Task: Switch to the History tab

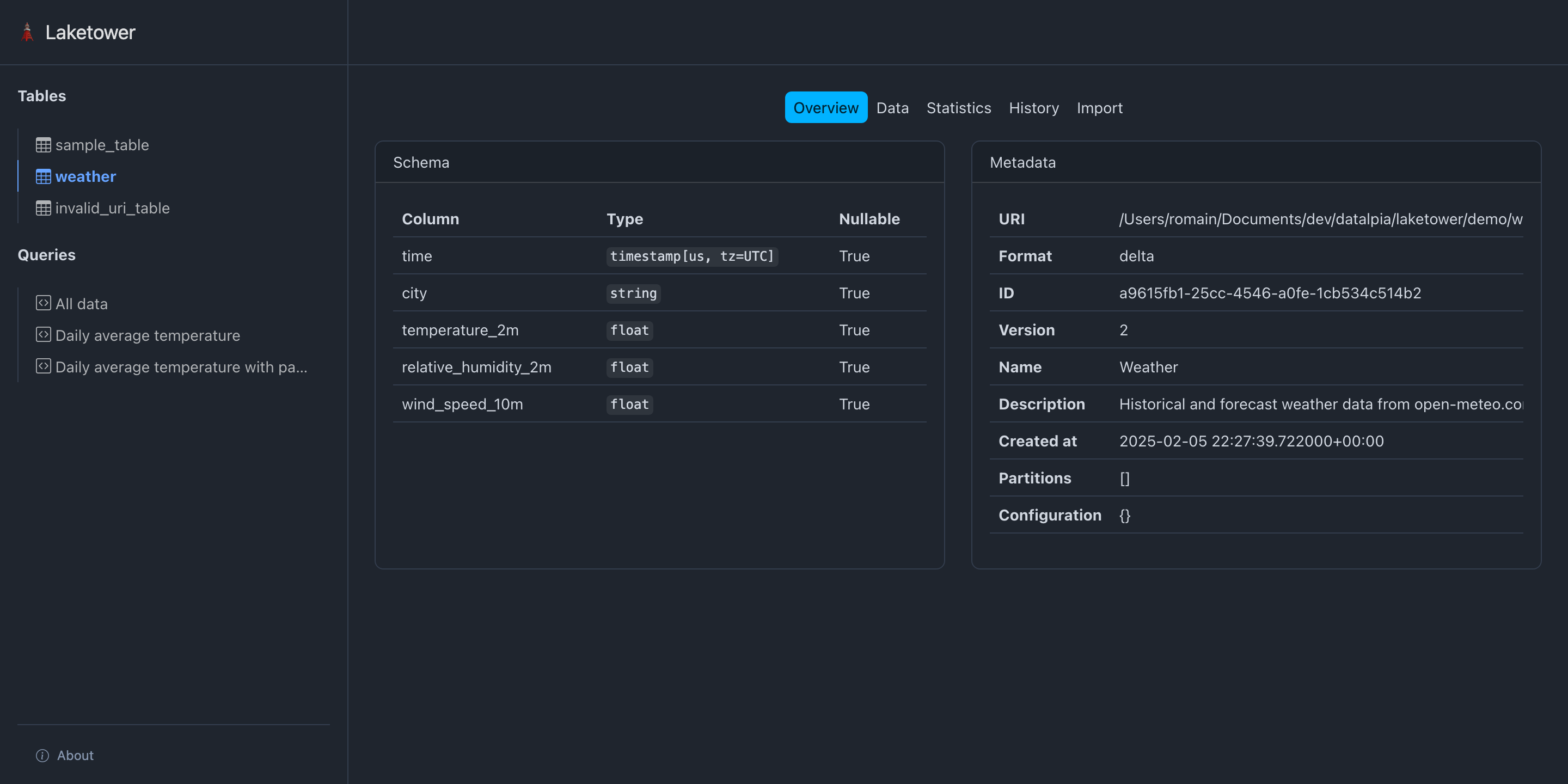Action: click(x=1033, y=108)
